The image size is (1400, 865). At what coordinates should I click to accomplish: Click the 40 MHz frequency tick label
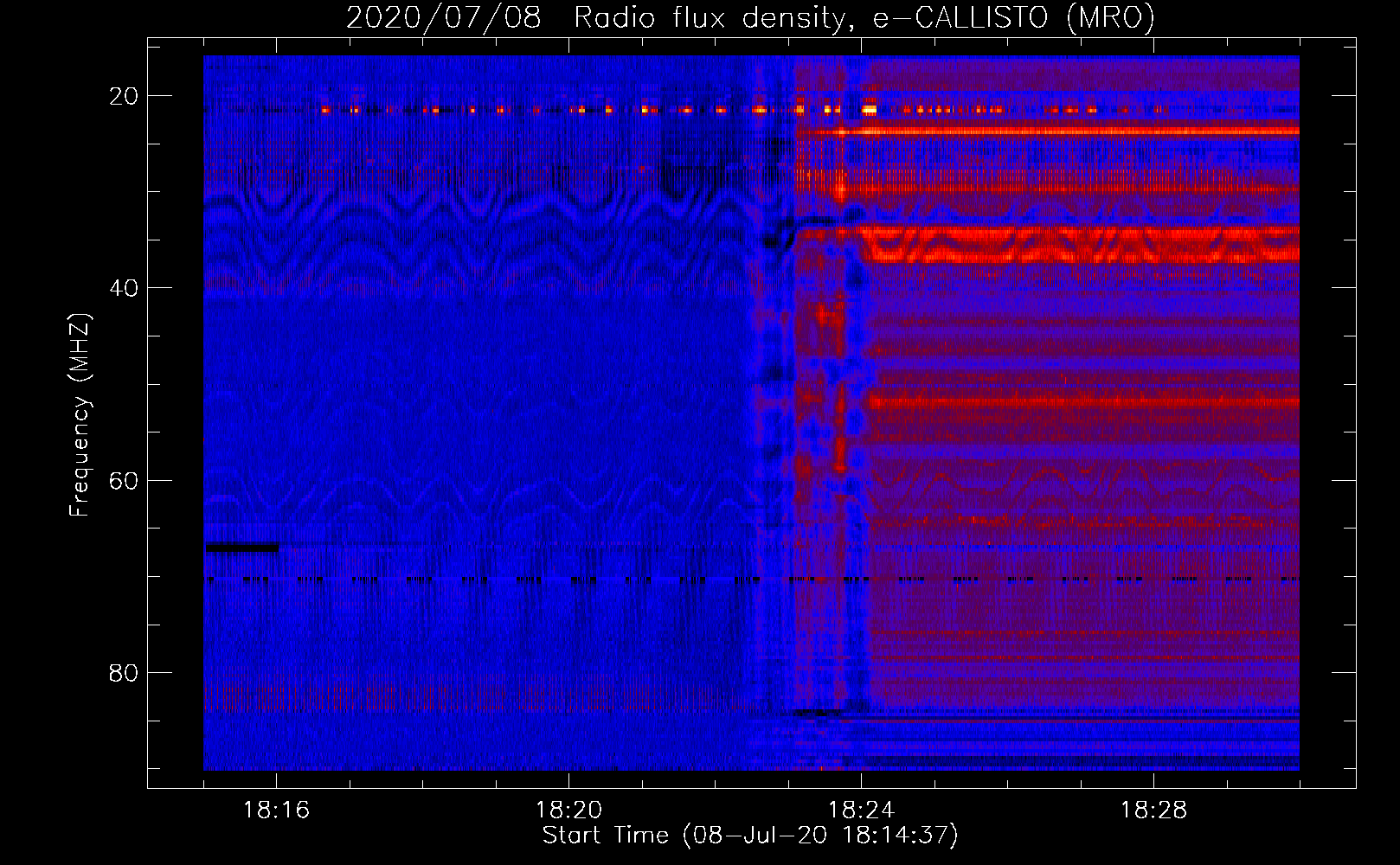coord(124,288)
